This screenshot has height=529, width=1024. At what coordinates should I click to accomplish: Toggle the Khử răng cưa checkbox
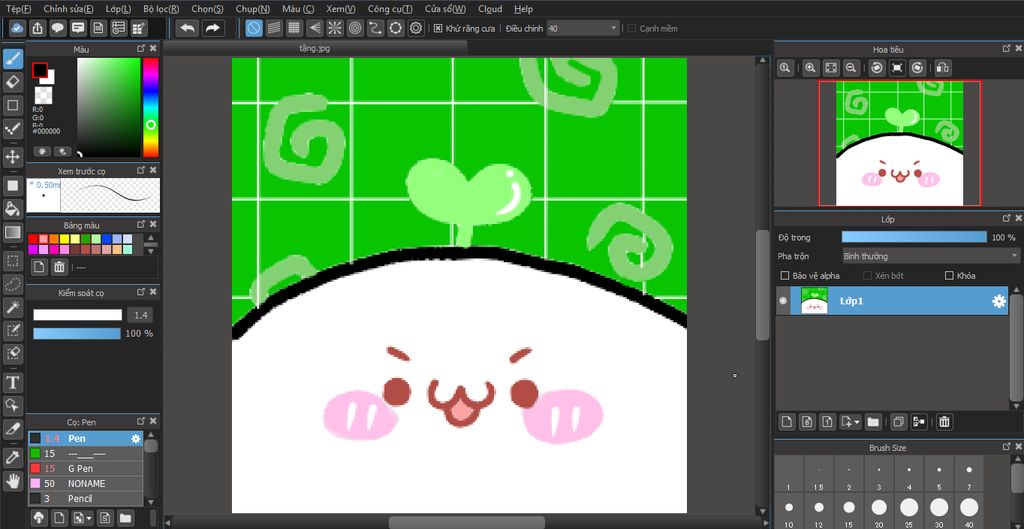pos(438,29)
